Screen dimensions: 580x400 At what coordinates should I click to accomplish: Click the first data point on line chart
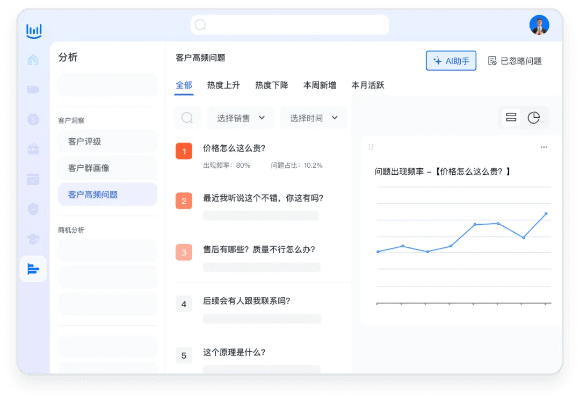click(378, 252)
